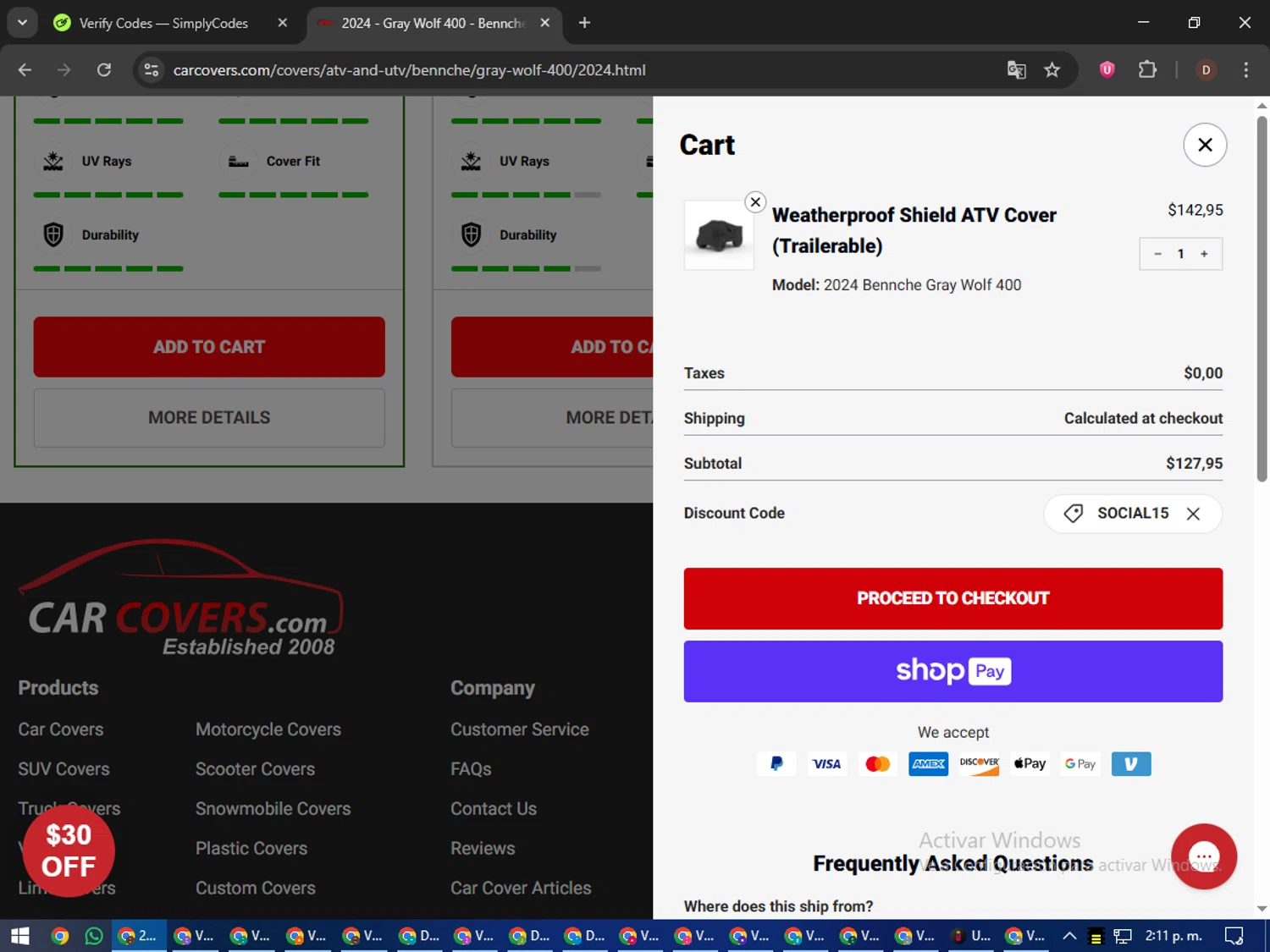Go back to previous page
Image resolution: width=1270 pixels, height=952 pixels.
[25, 70]
